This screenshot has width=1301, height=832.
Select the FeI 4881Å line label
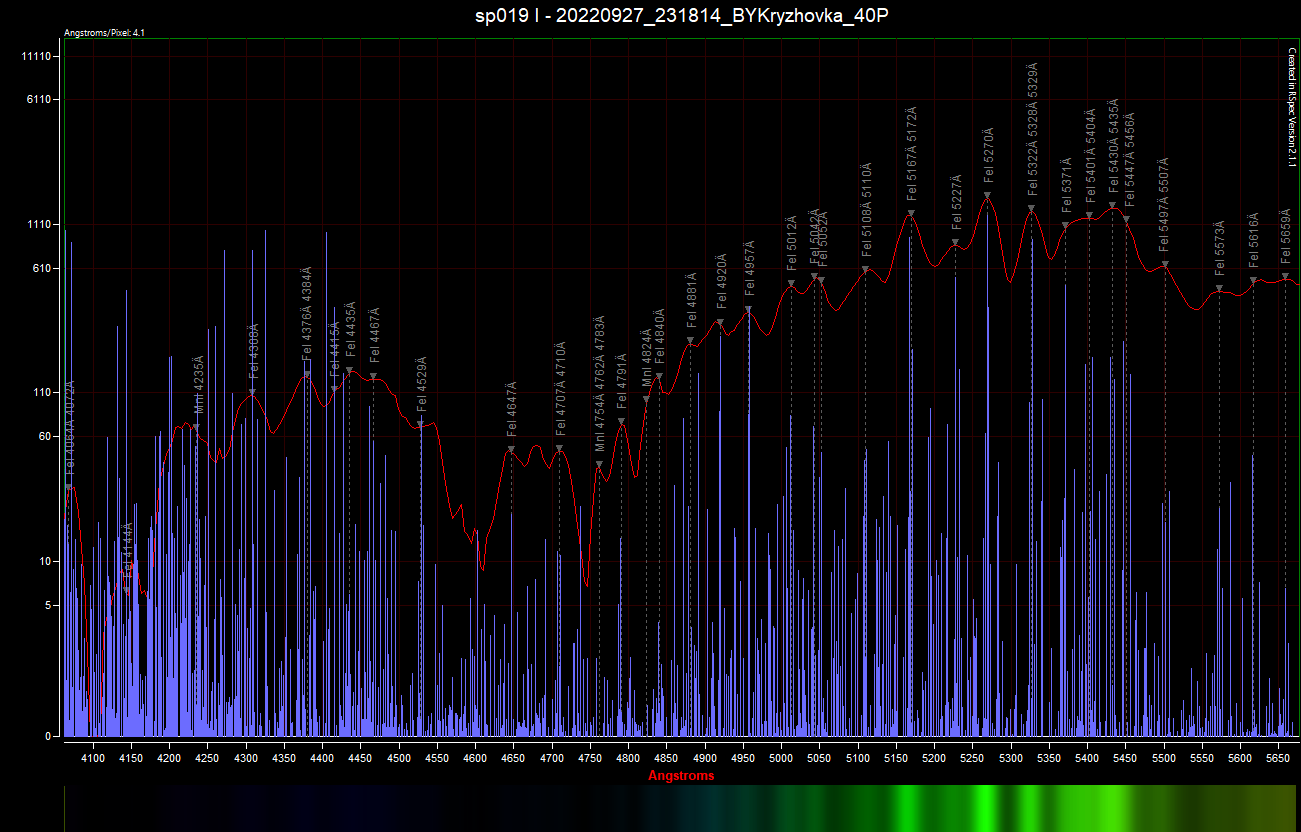pyautogui.click(x=691, y=301)
